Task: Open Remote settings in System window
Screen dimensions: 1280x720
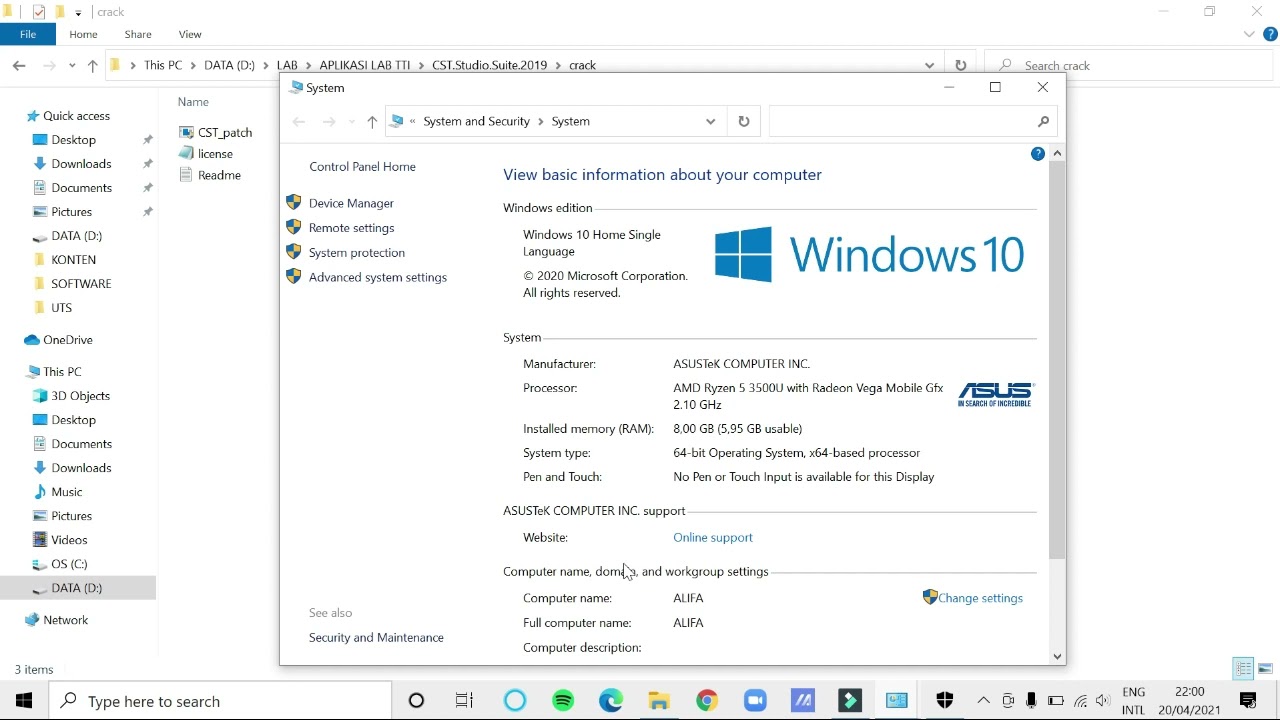Action: pos(351,228)
